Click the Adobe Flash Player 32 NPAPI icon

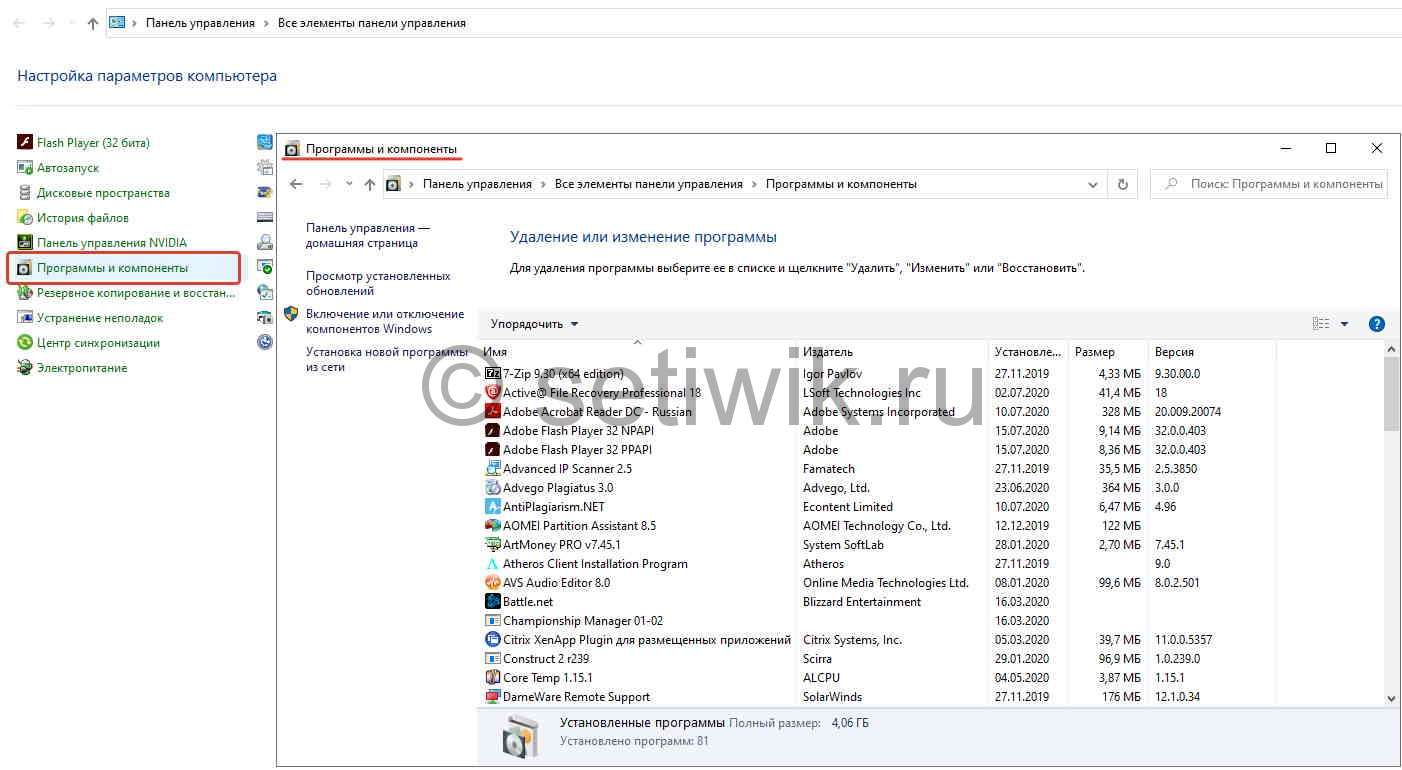493,431
